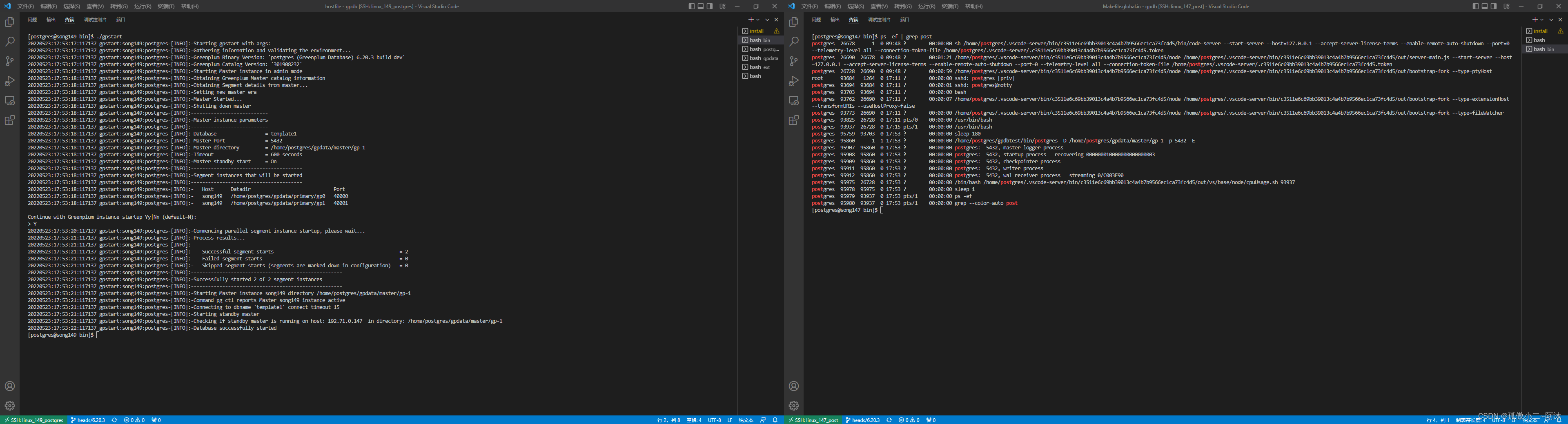Click sync changes icon in right status bar
Image resolution: width=1568 pixels, height=424 pixels.
pos(889,420)
